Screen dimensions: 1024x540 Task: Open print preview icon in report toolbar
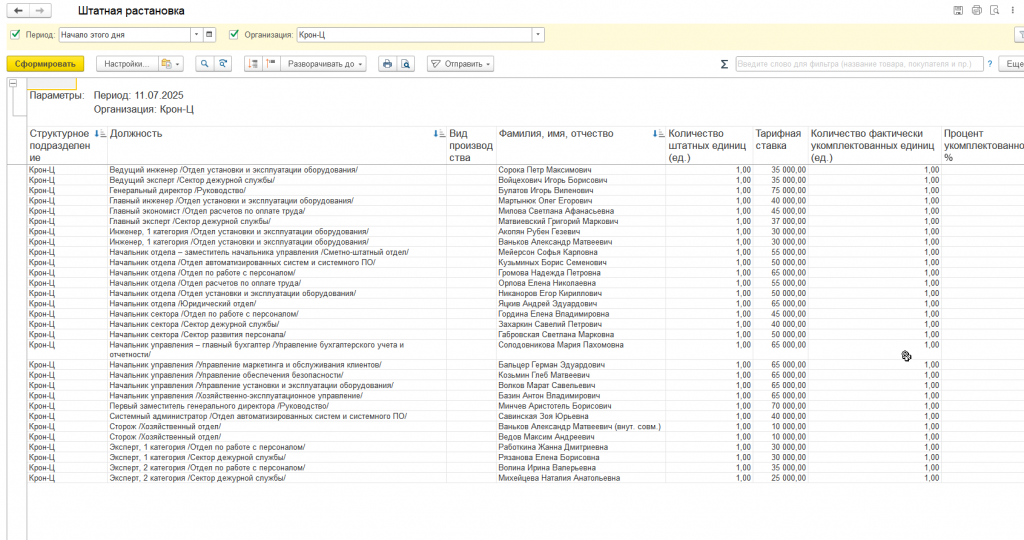pyautogui.click(x=406, y=64)
